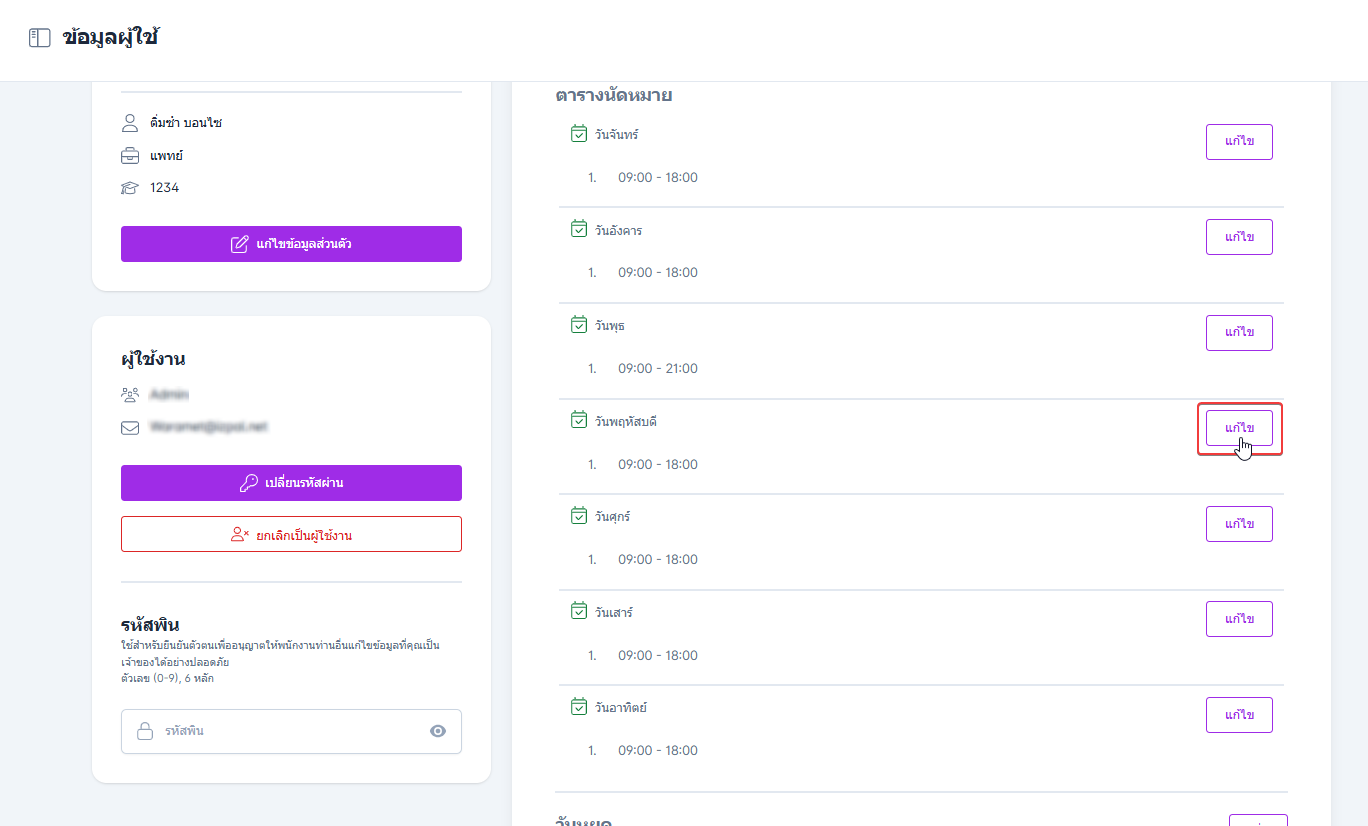Click the graduation cap icon beside 1234

tap(130, 188)
